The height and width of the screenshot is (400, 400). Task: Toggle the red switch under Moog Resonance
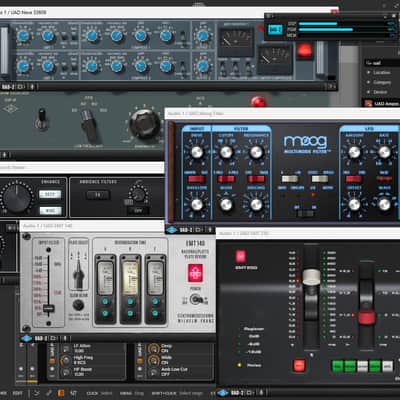click(x=256, y=179)
